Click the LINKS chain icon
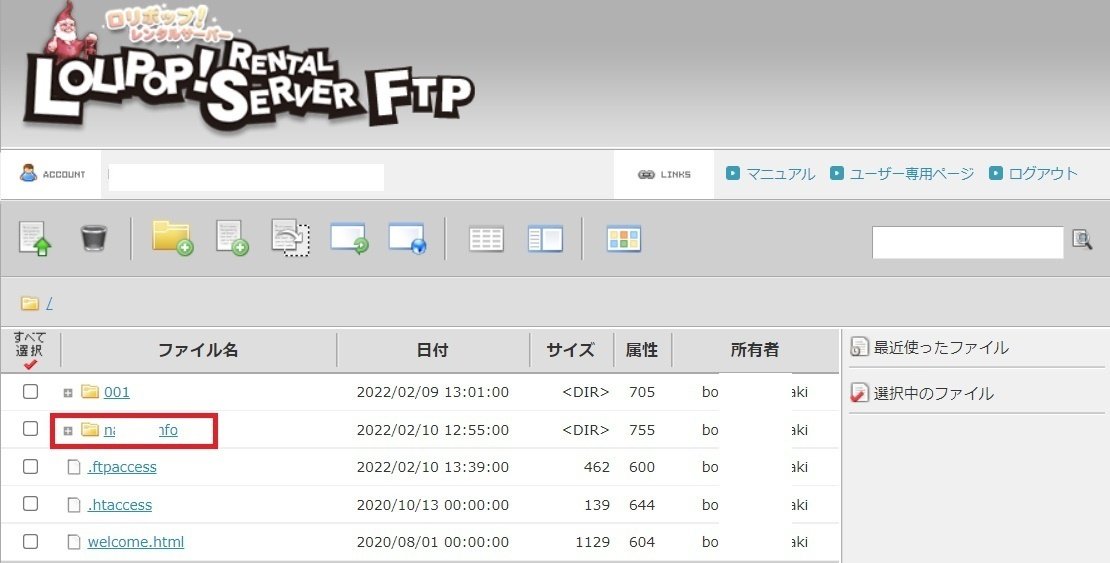This screenshot has height=563, width=1110. tap(646, 174)
